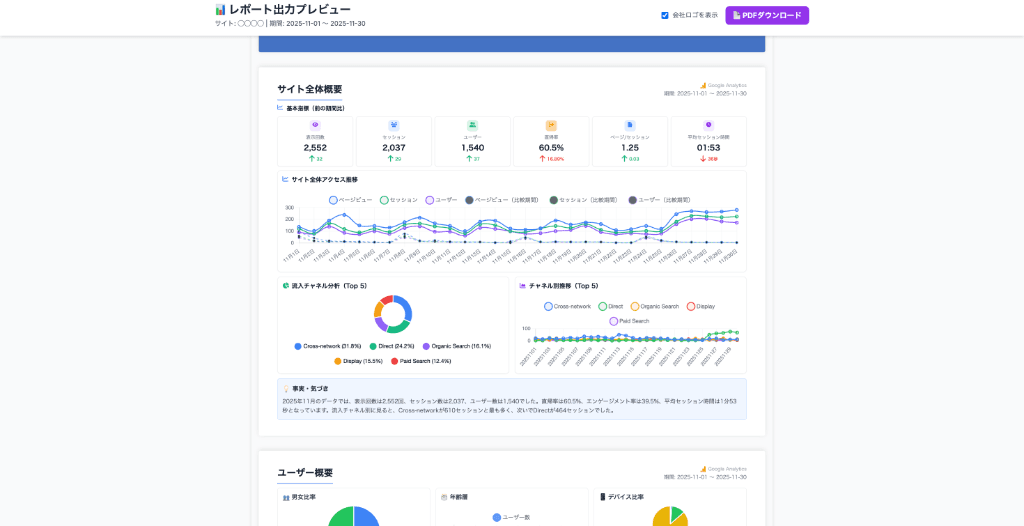Click the 表示回数 eye icon
Viewport: 1024px width, 526px height.
(x=315, y=125)
